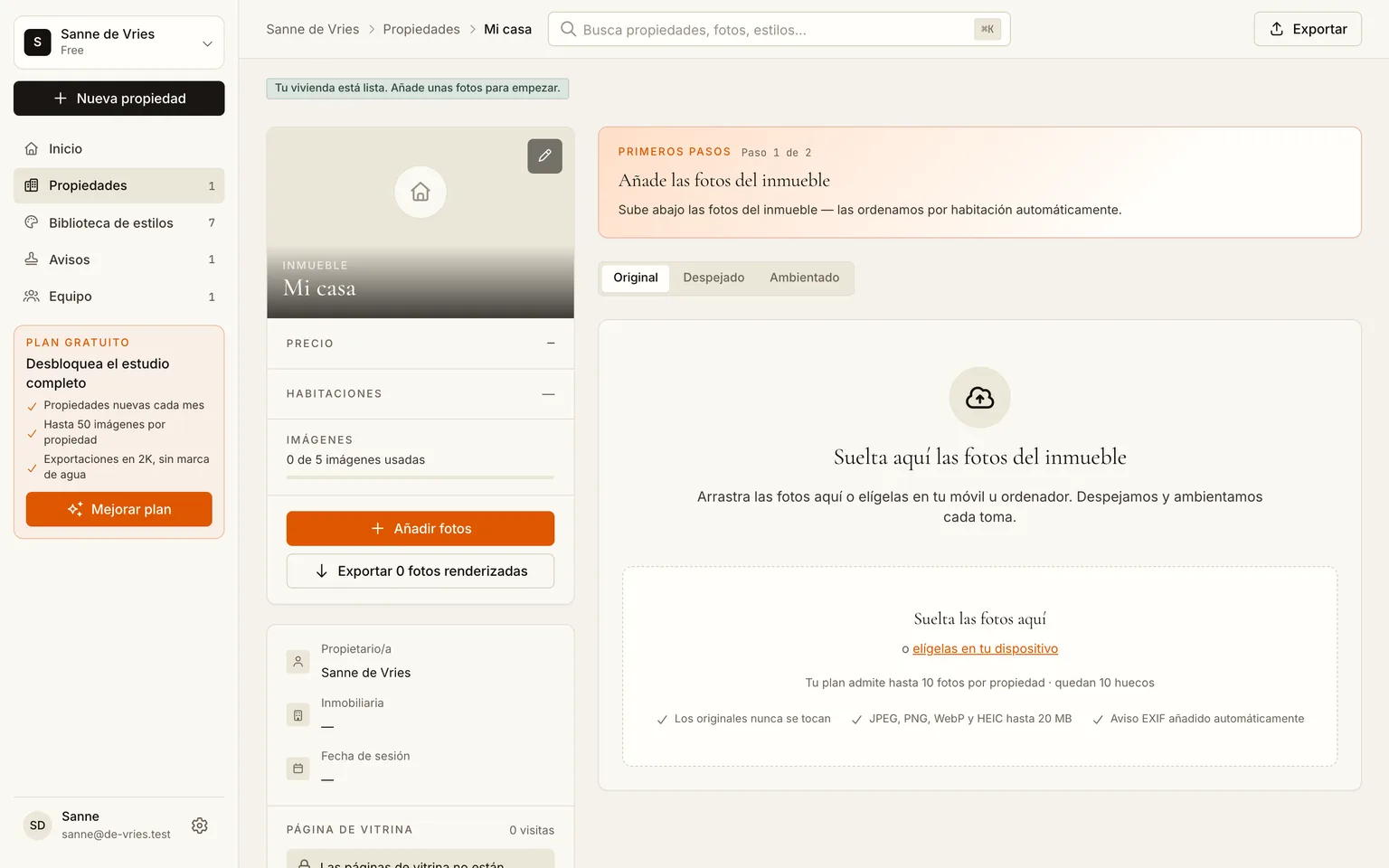The image size is (1389, 868).
Task: Click 'Desbloquea el estudio completo' heading
Action: [98, 373]
